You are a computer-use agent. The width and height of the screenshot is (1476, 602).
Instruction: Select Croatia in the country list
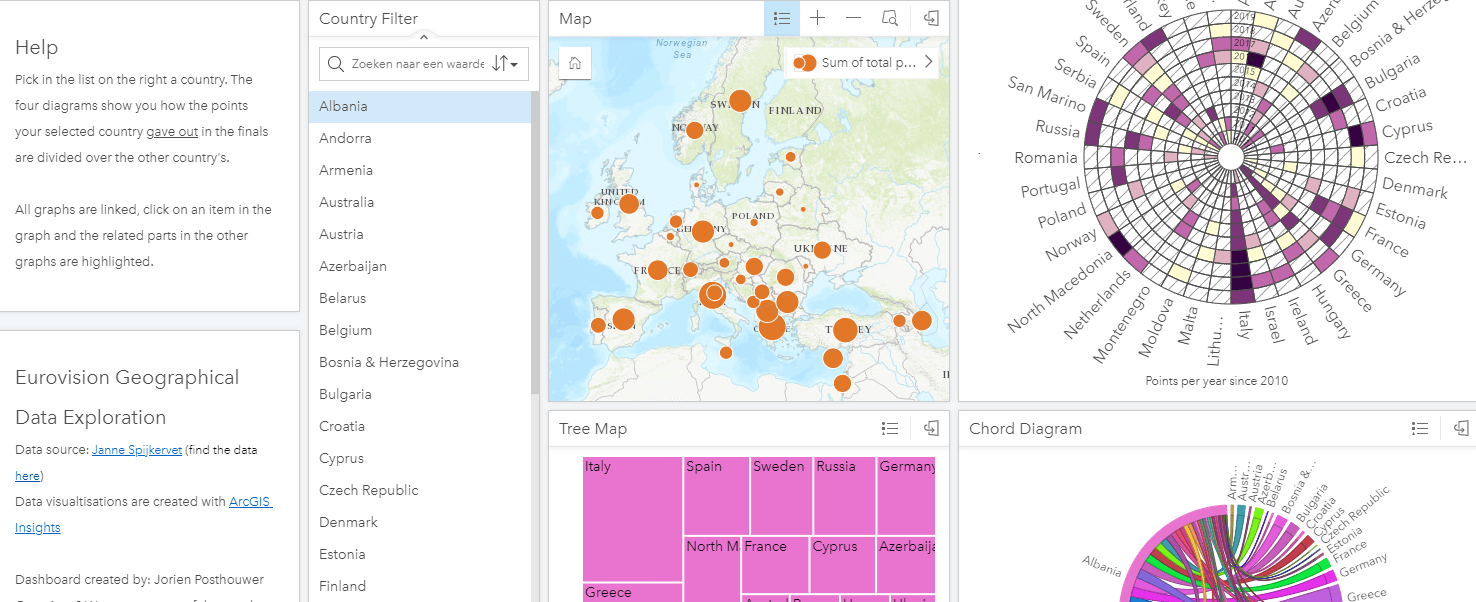420,426
